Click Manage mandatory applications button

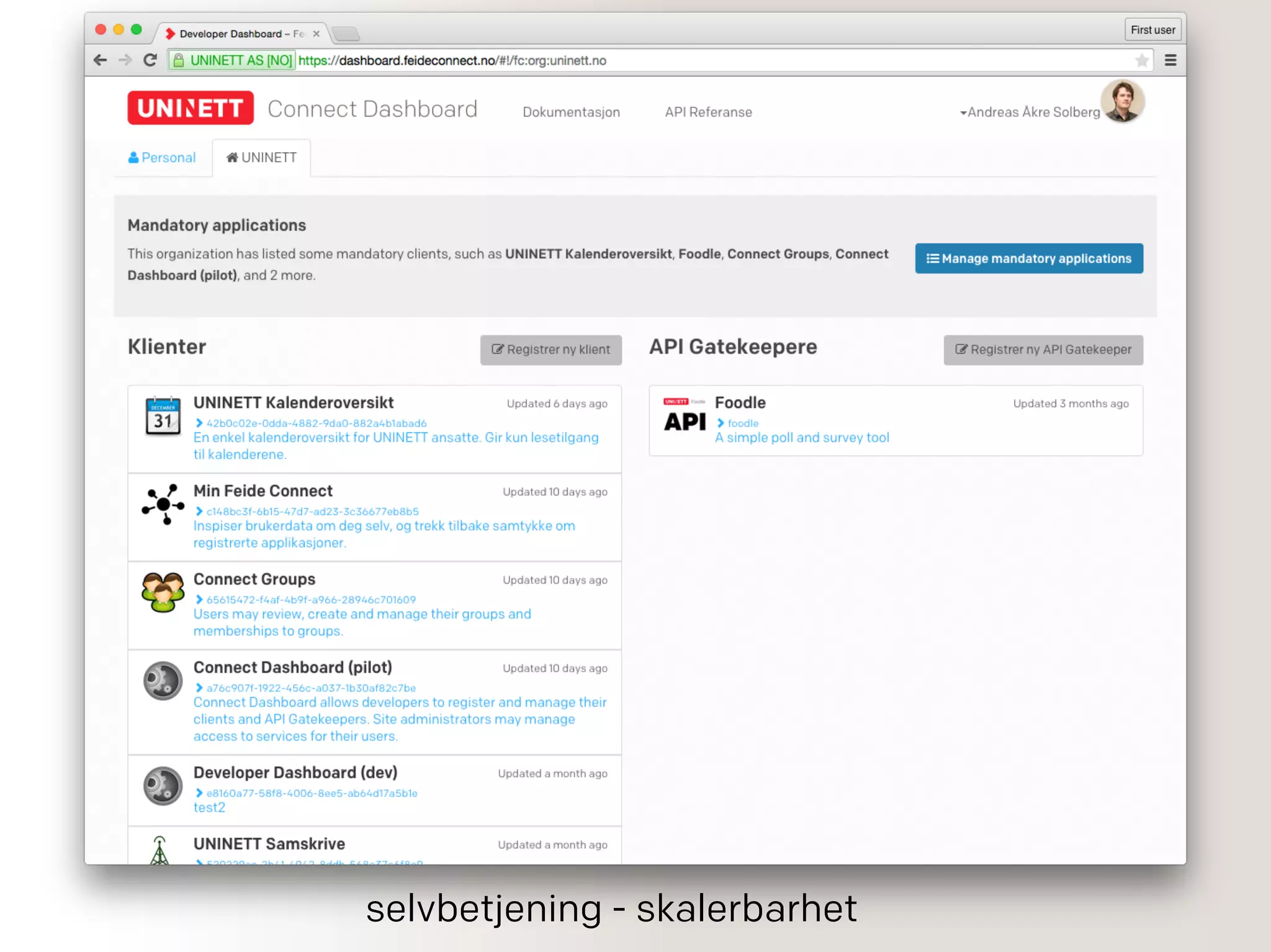point(1029,258)
